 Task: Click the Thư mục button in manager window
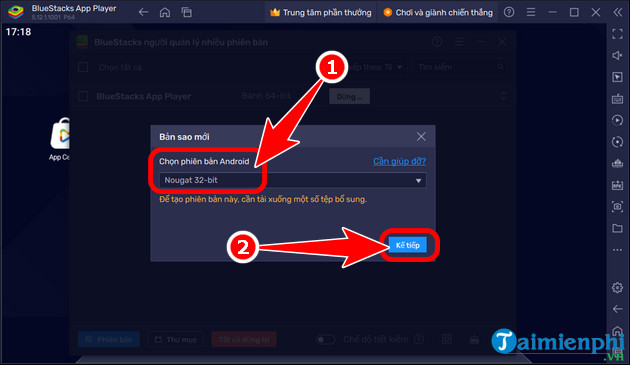pyautogui.click(x=176, y=340)
